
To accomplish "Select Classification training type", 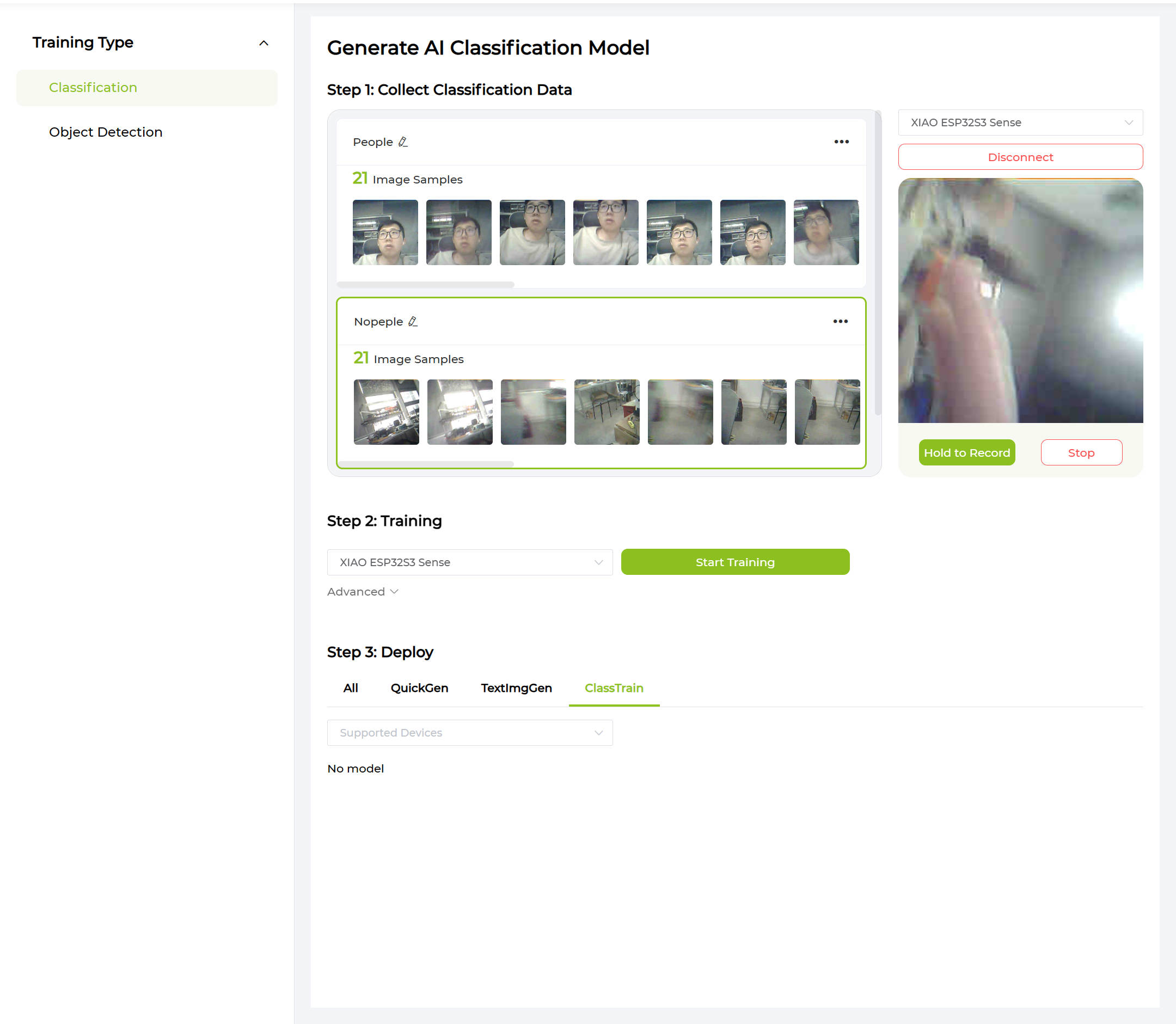I will pos(147,88).
